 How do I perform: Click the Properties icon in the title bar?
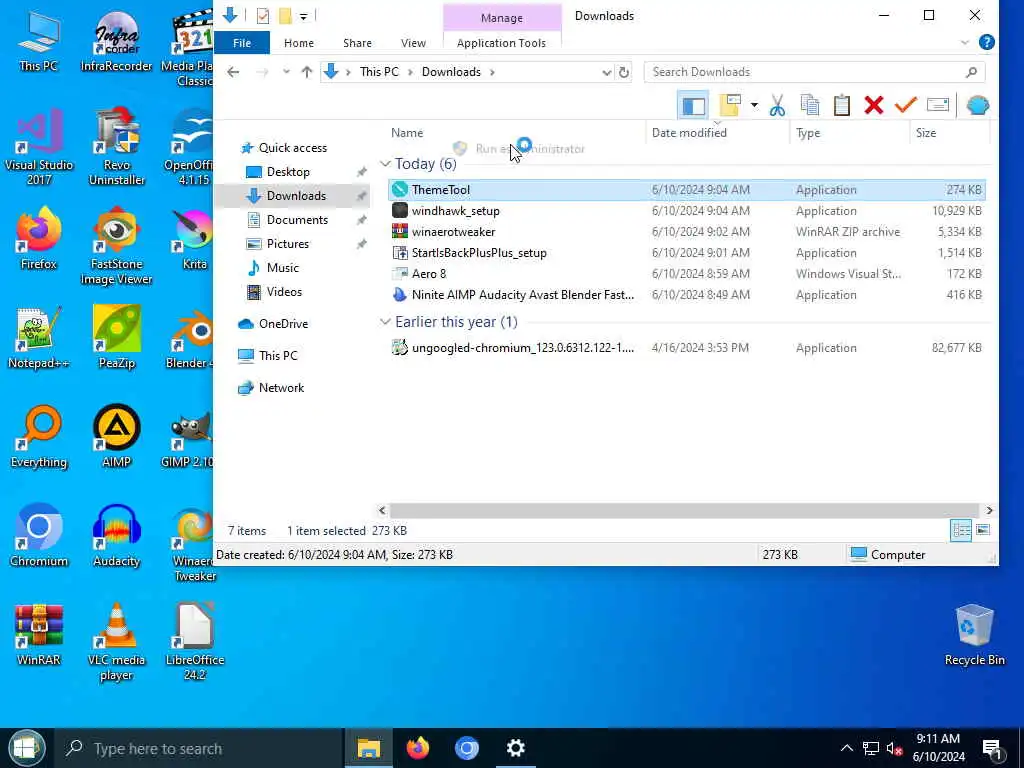263,16
